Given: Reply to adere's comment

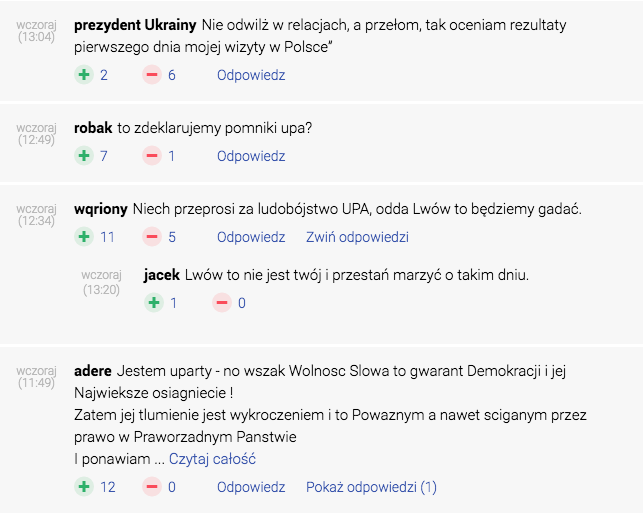Looking at the screenshot, I should pos(251,487).
